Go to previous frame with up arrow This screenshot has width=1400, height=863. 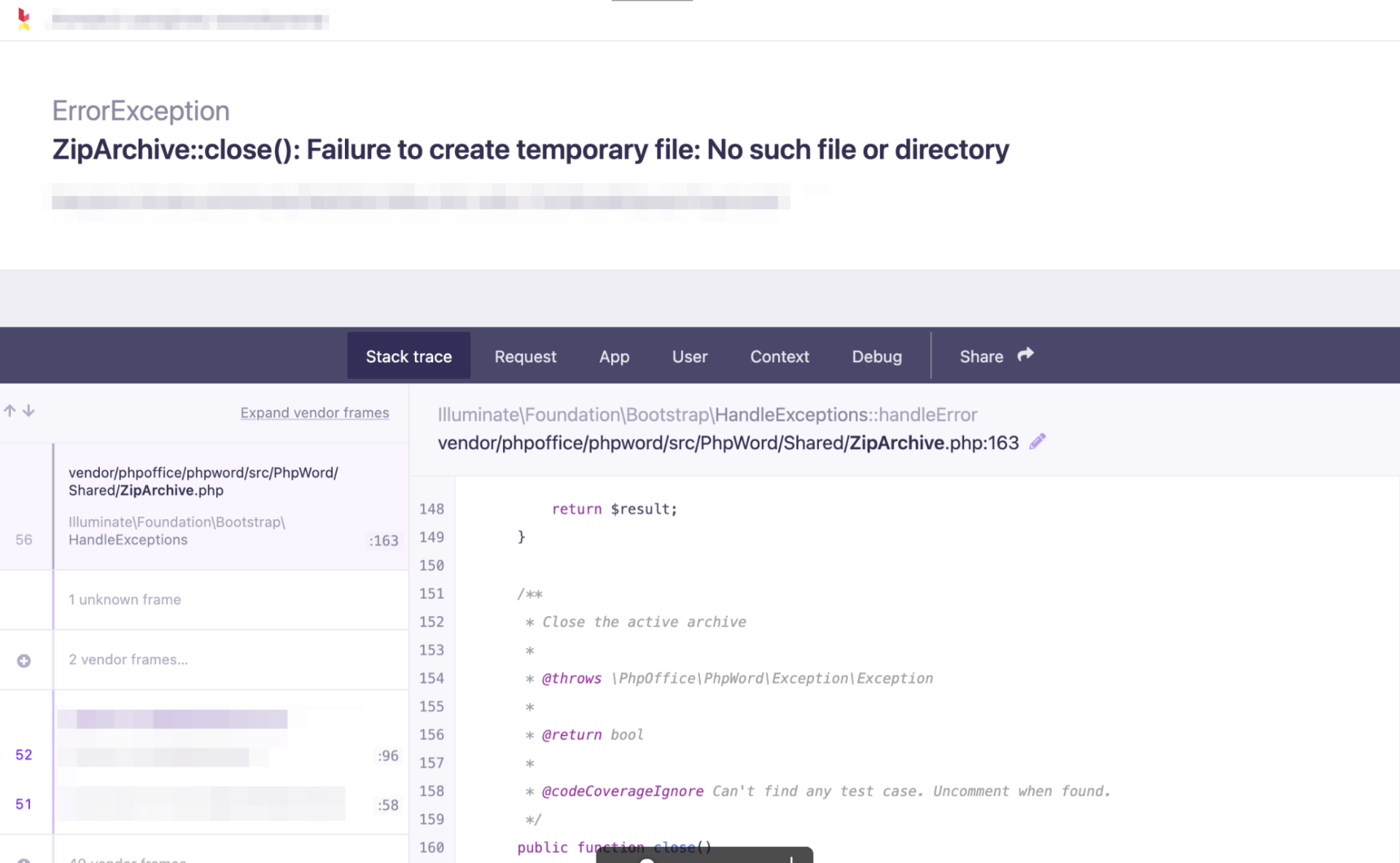[9, 411]
